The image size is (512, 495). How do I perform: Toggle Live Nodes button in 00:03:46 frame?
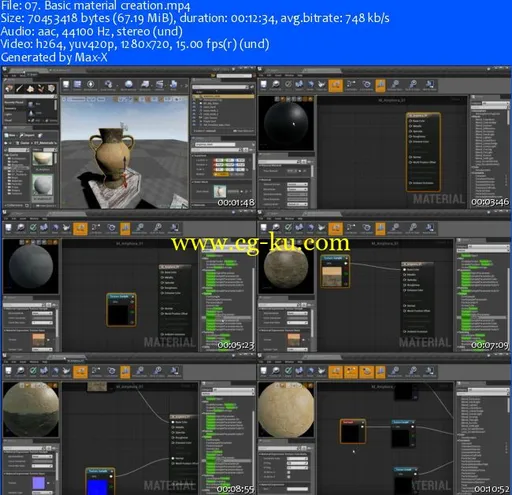[x=366, y=85]
